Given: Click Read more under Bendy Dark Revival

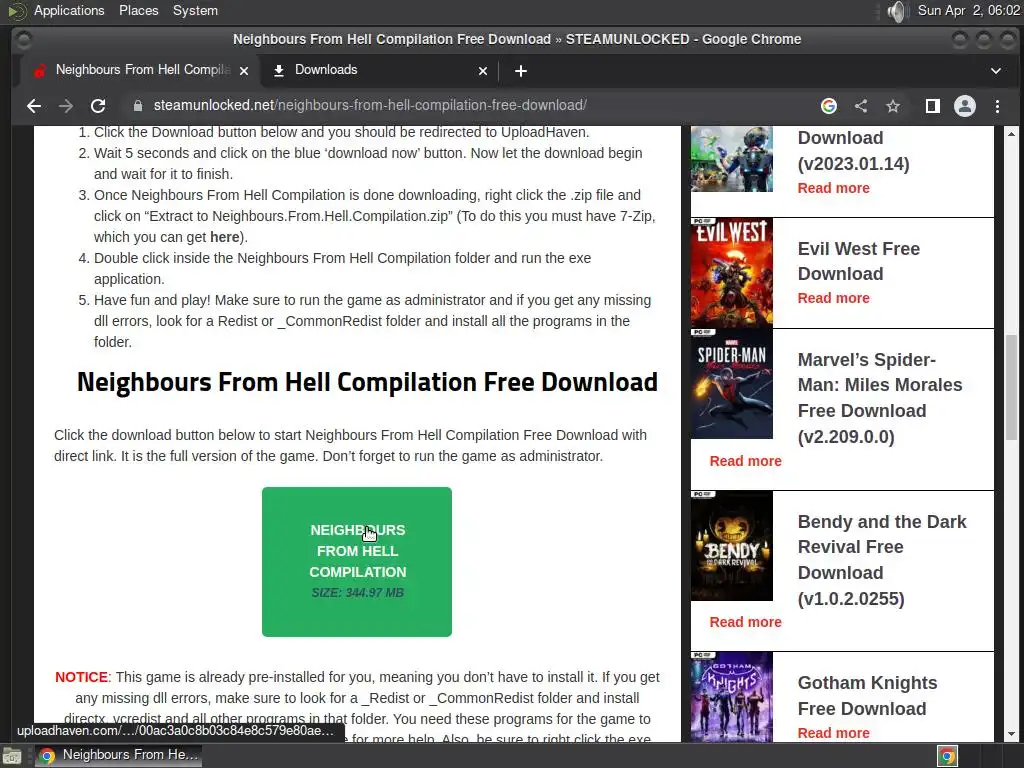Looking at the screenshot, I should point(745,622).
